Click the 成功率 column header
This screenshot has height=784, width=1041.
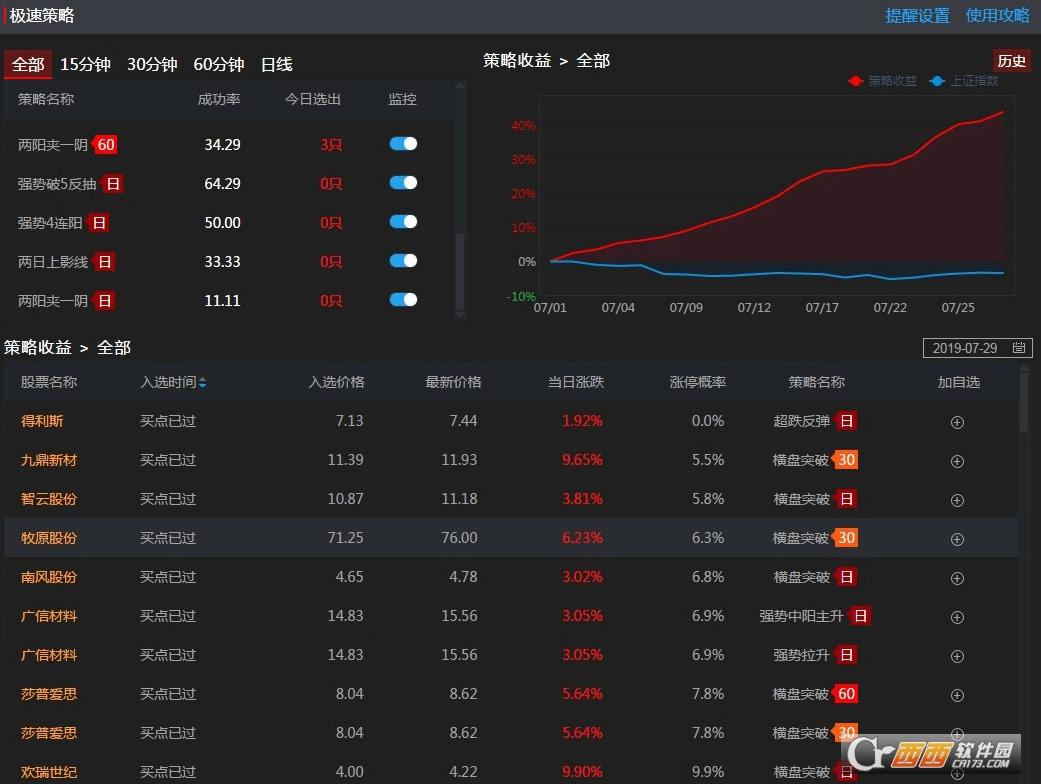click(218, 100)
